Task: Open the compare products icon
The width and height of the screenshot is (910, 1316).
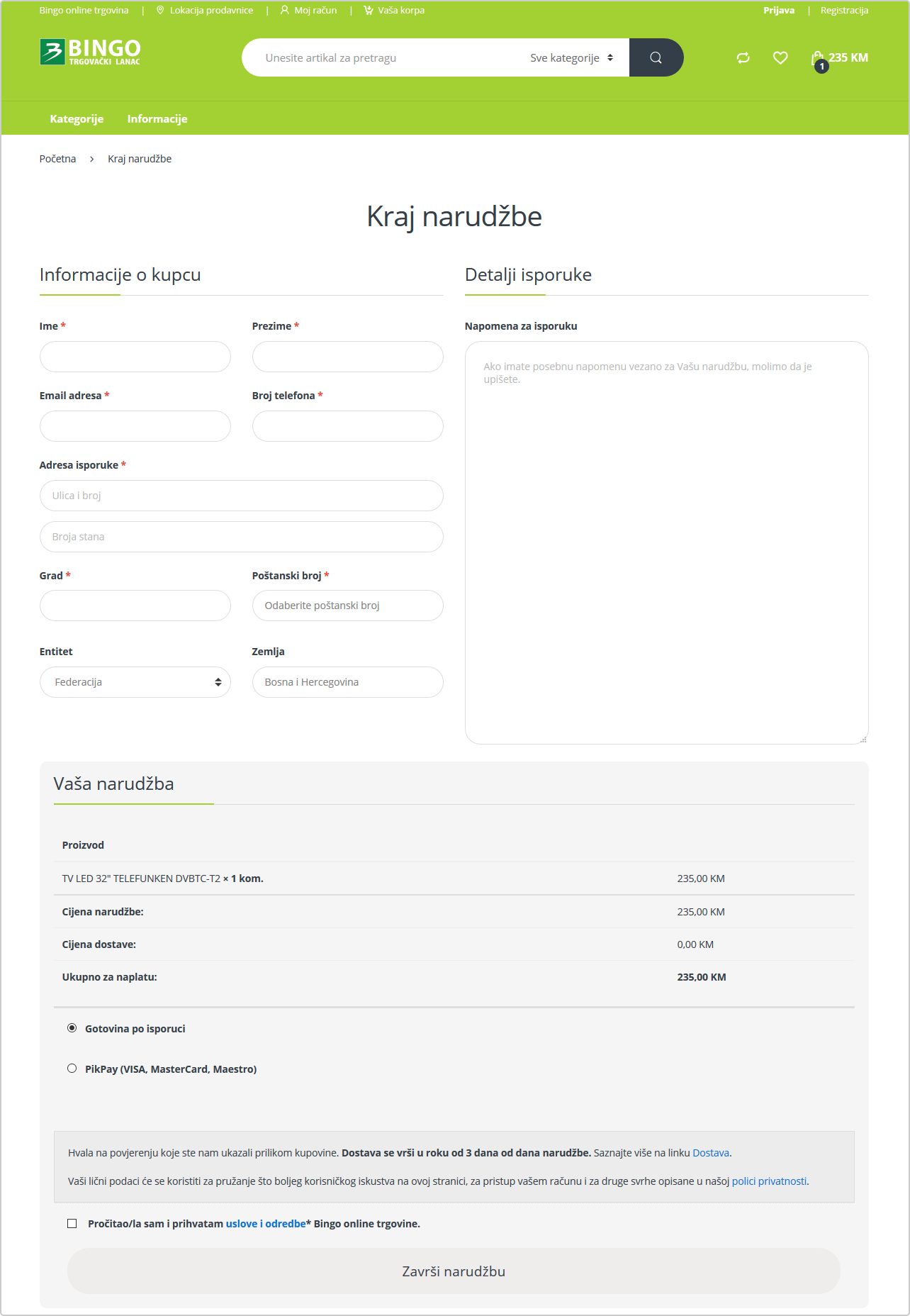Action: [x=743, y=58]
